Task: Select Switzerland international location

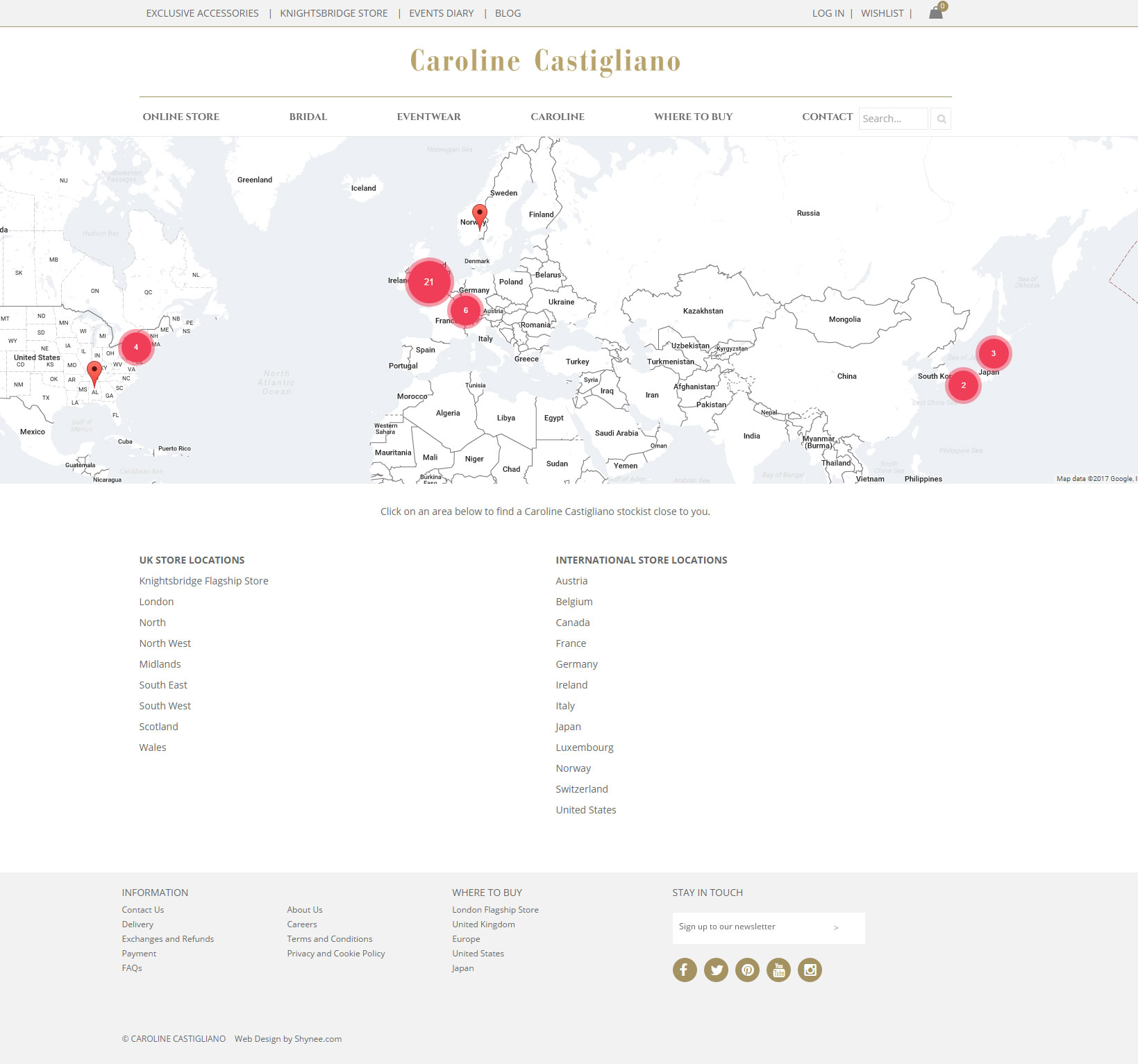Action: (x=582, y=789)
